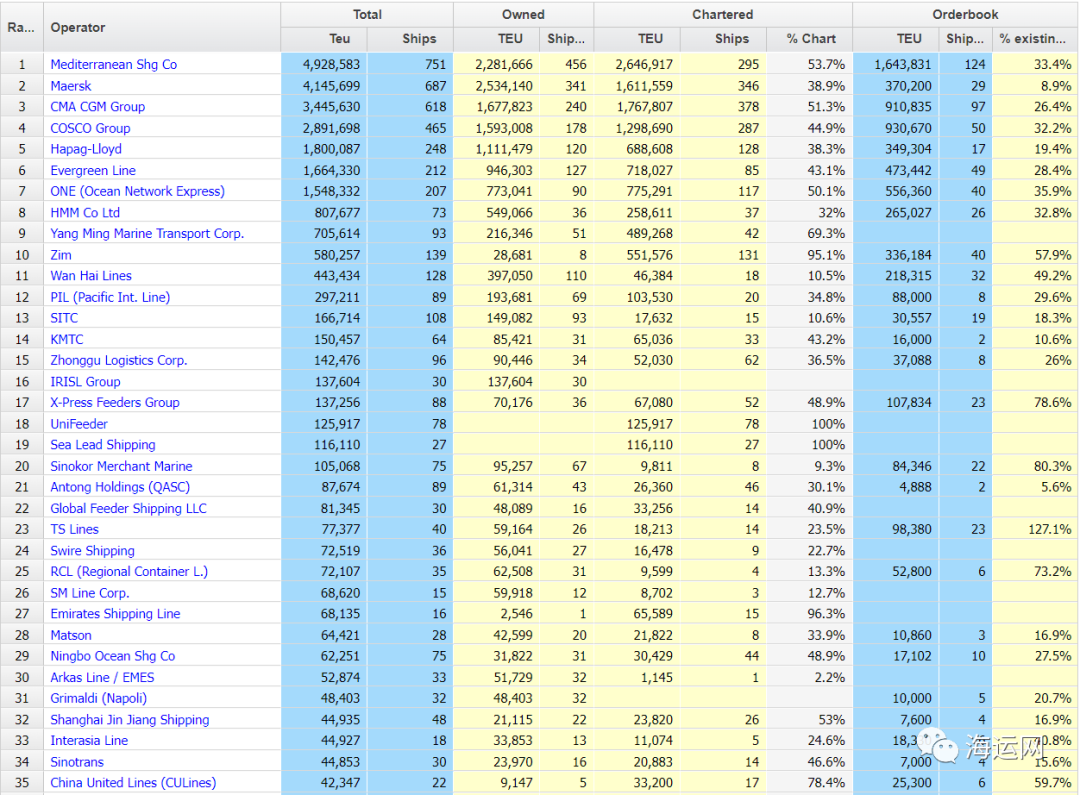Image resolution: width=1080 pixels, height=795 pixels.
Task: Open HMM Co Ltd operator link
Action: click(x=85, y=213)
